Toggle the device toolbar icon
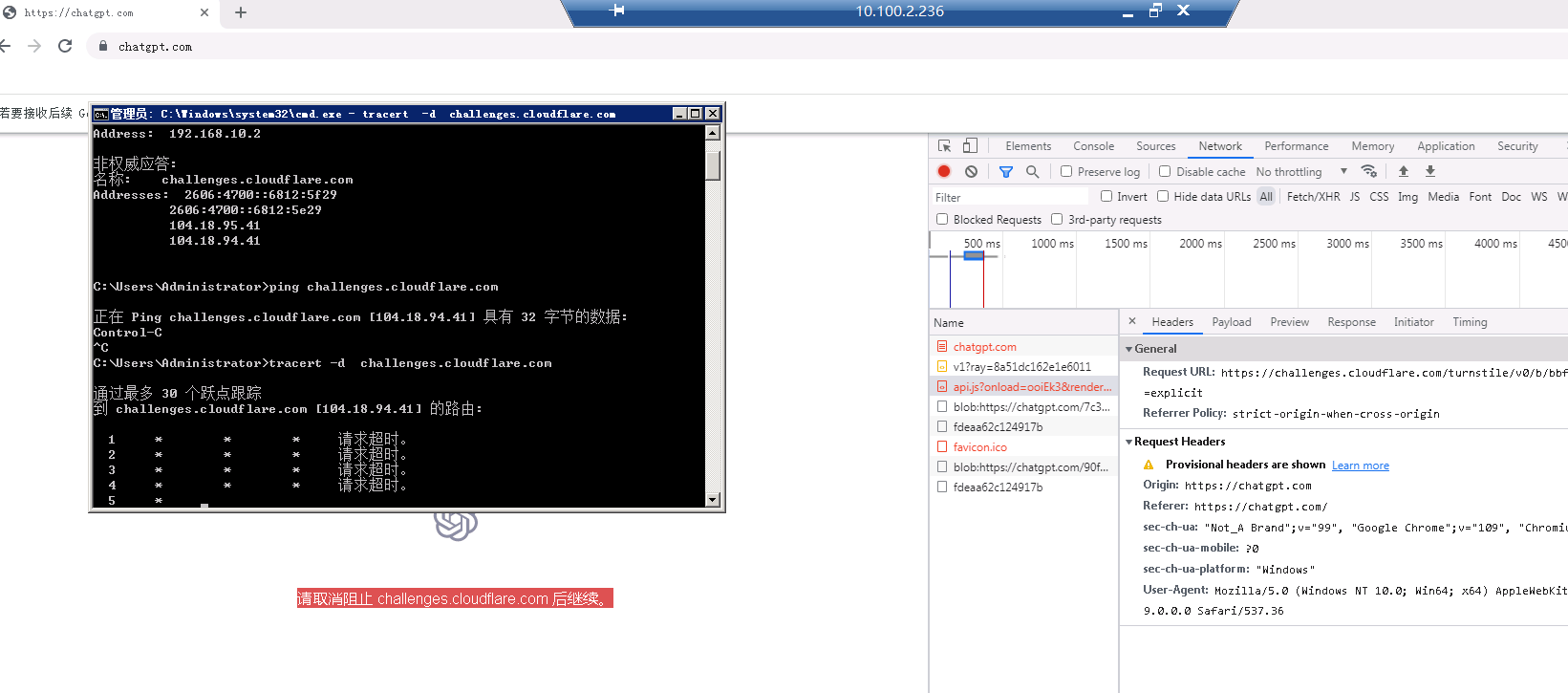 pyautogui.click(x=970, y=146)
